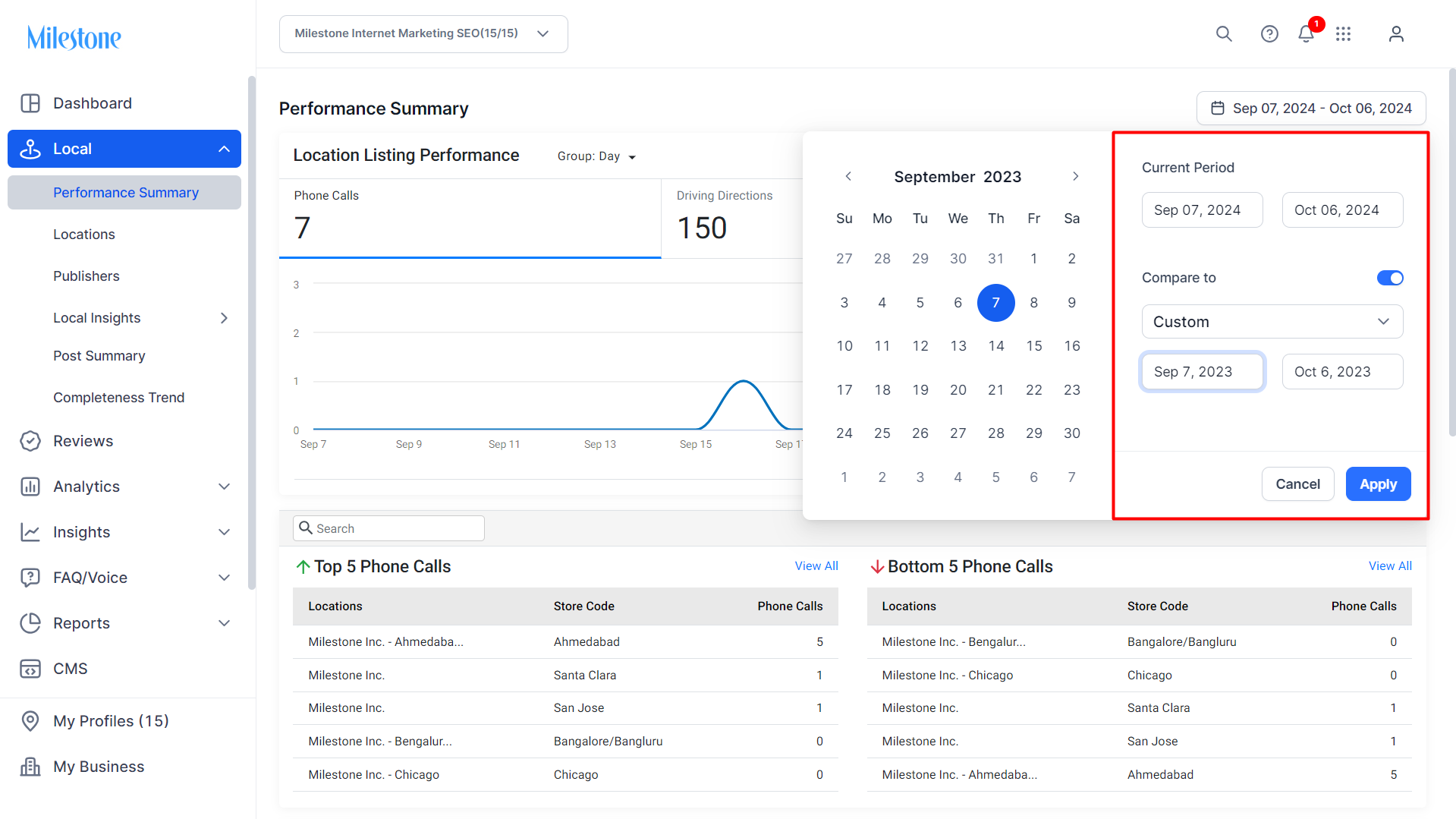Image resolution: width=1456 pixels, height=819 pixels.
Task: Go to next month in calendar
Action: coord(1076,176)
